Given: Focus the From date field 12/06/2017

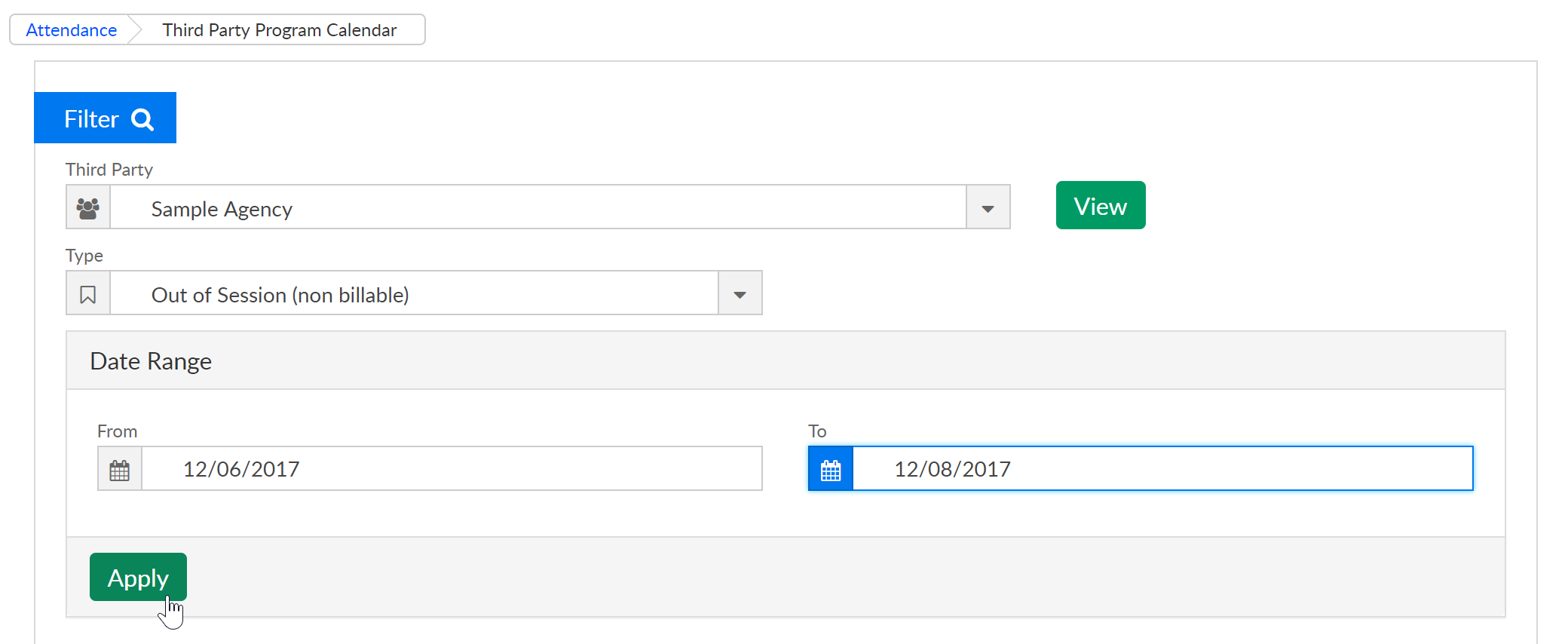Looking at the screenshot, I should click(x=452, y=469).
